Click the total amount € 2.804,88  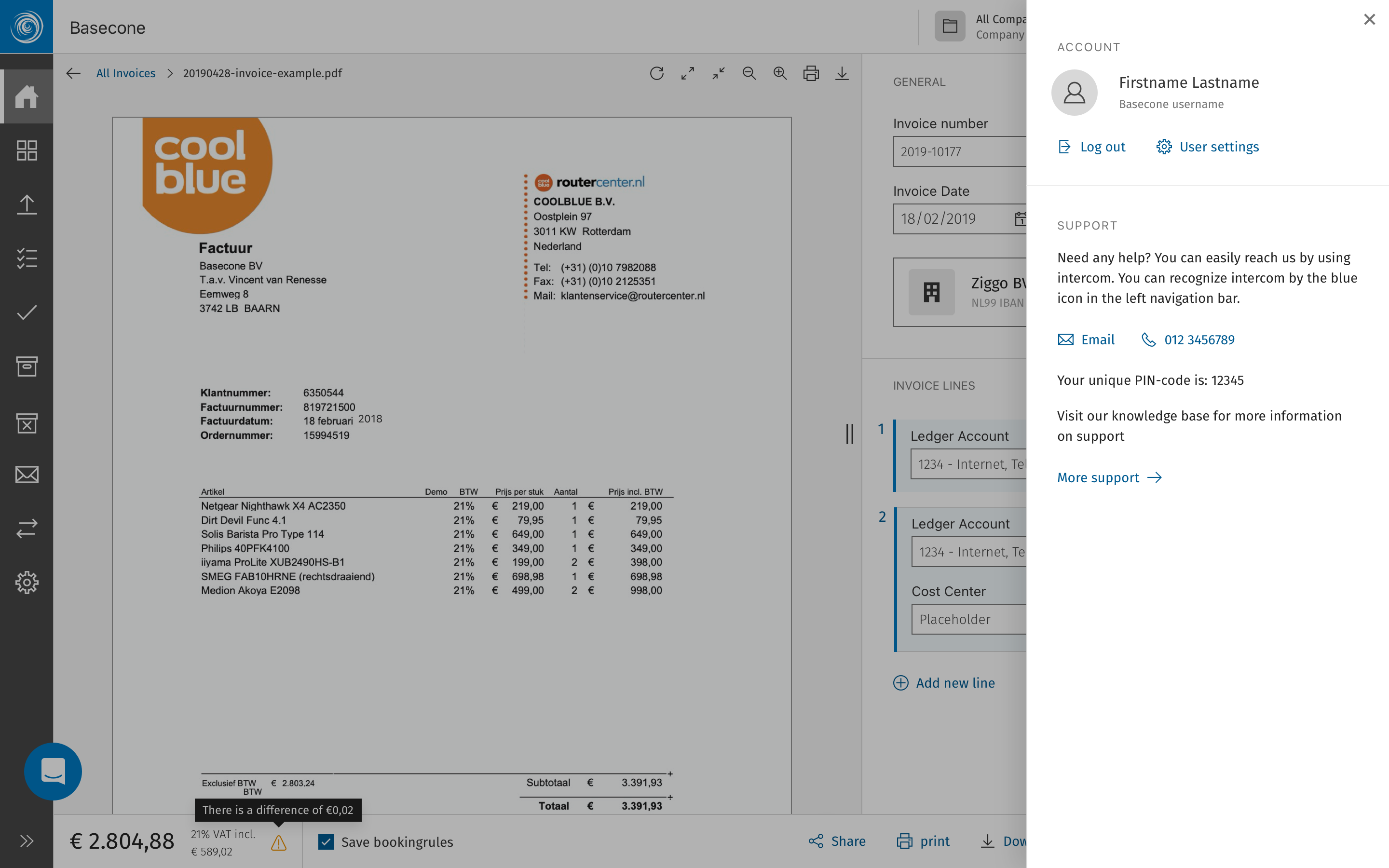coord(122,841)
